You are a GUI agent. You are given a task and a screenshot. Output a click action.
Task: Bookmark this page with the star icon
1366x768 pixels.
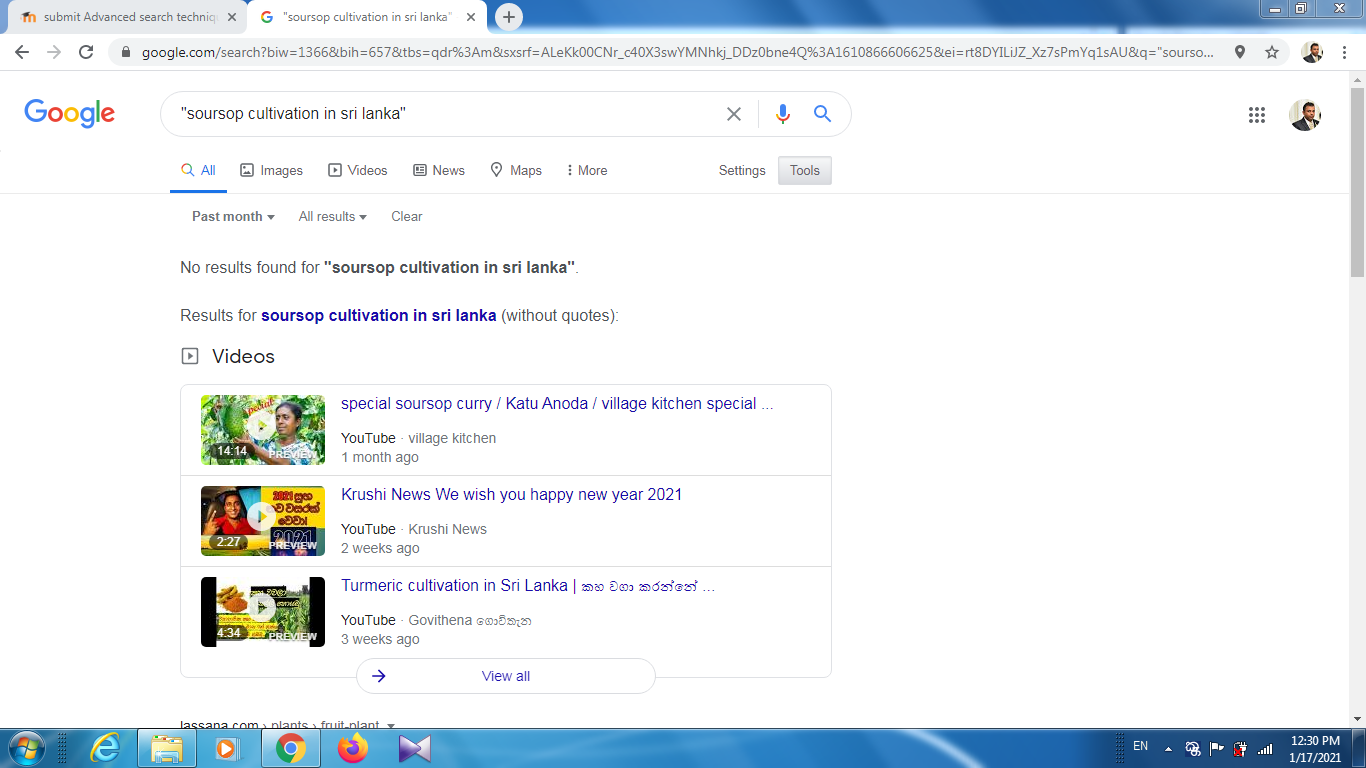pyautogui.click(x=1272, y=52)
